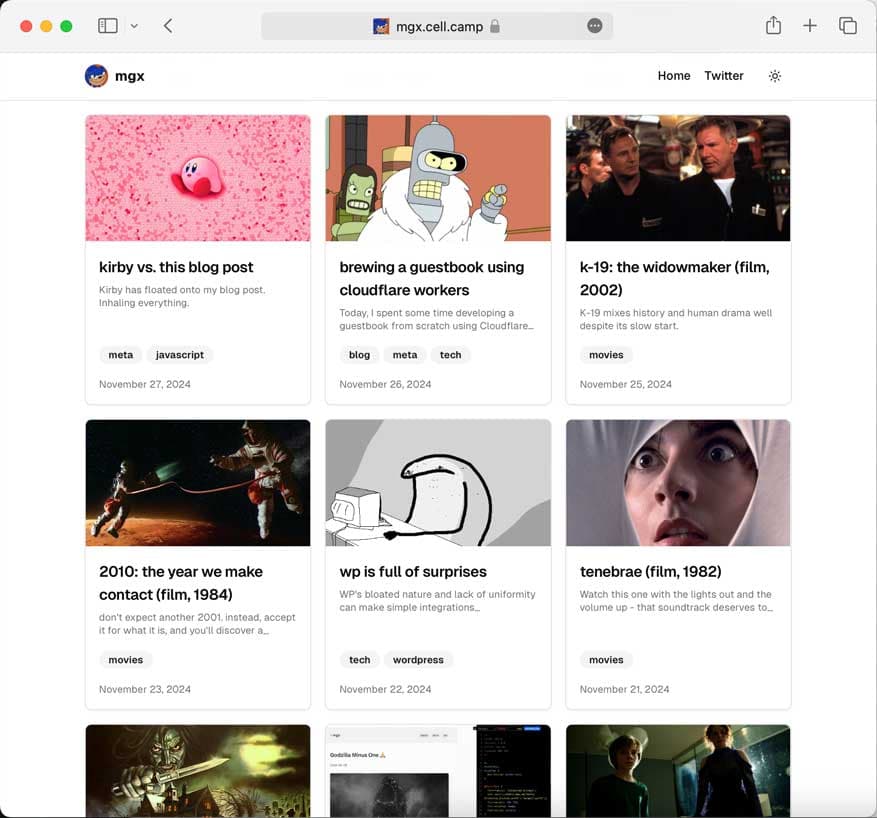
Task: Navigate back using the back arrow
Action: [x=168, y=24]
